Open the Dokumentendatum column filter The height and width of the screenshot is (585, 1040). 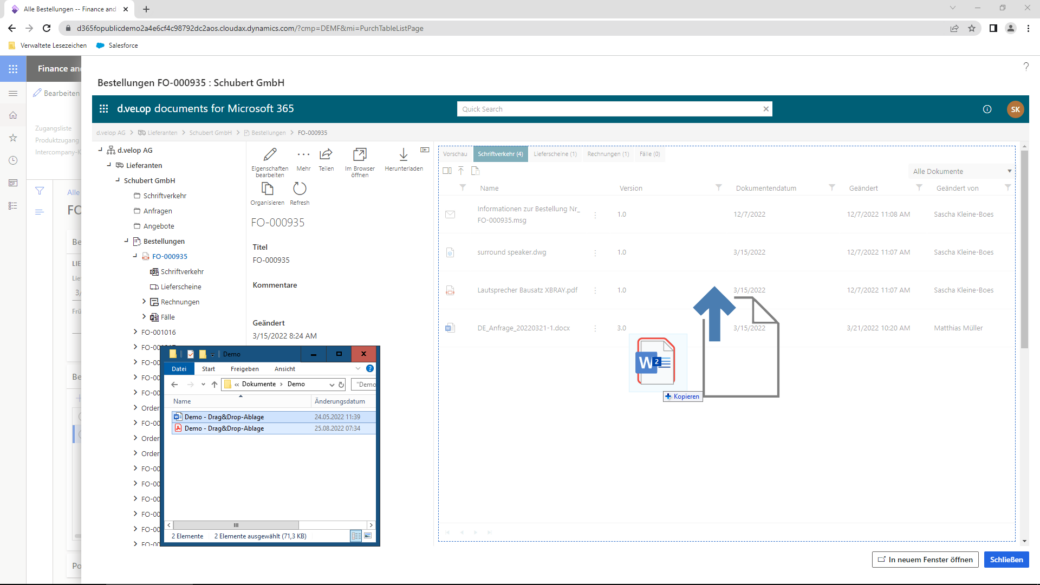pos(832,188)
